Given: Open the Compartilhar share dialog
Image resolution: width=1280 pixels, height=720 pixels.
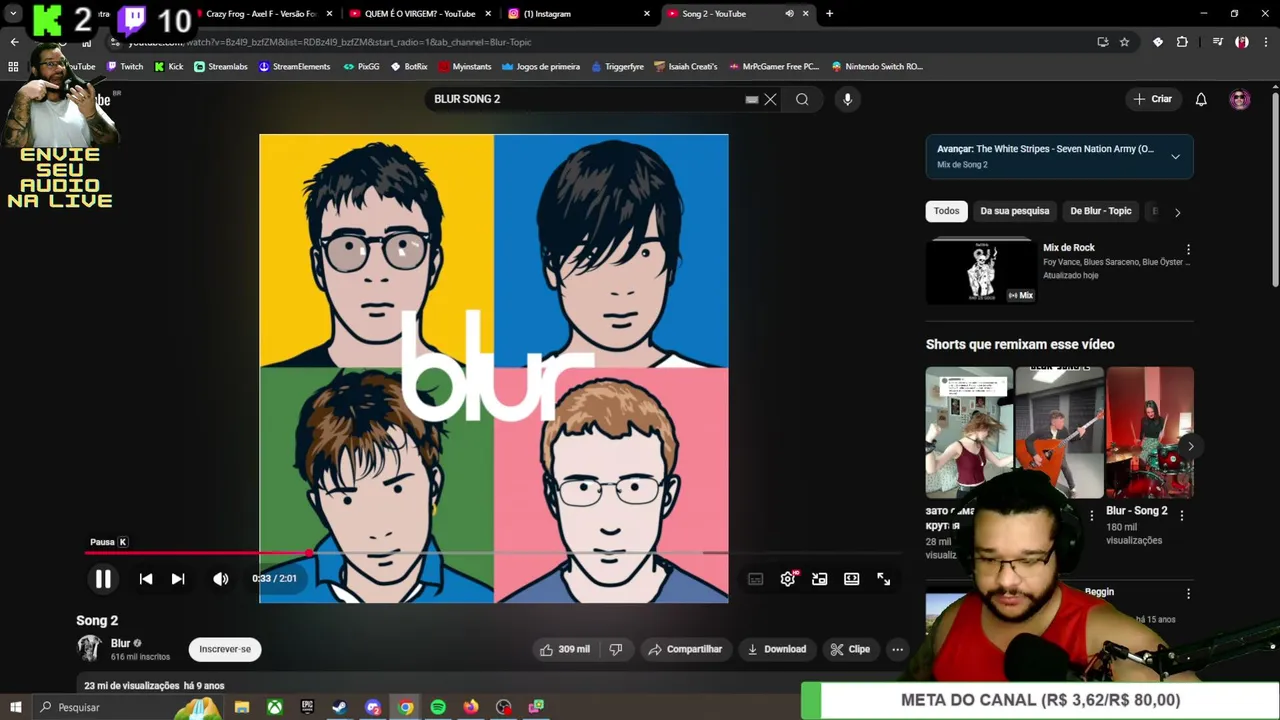Looking at the screenshot, I should tap(685, 649).
